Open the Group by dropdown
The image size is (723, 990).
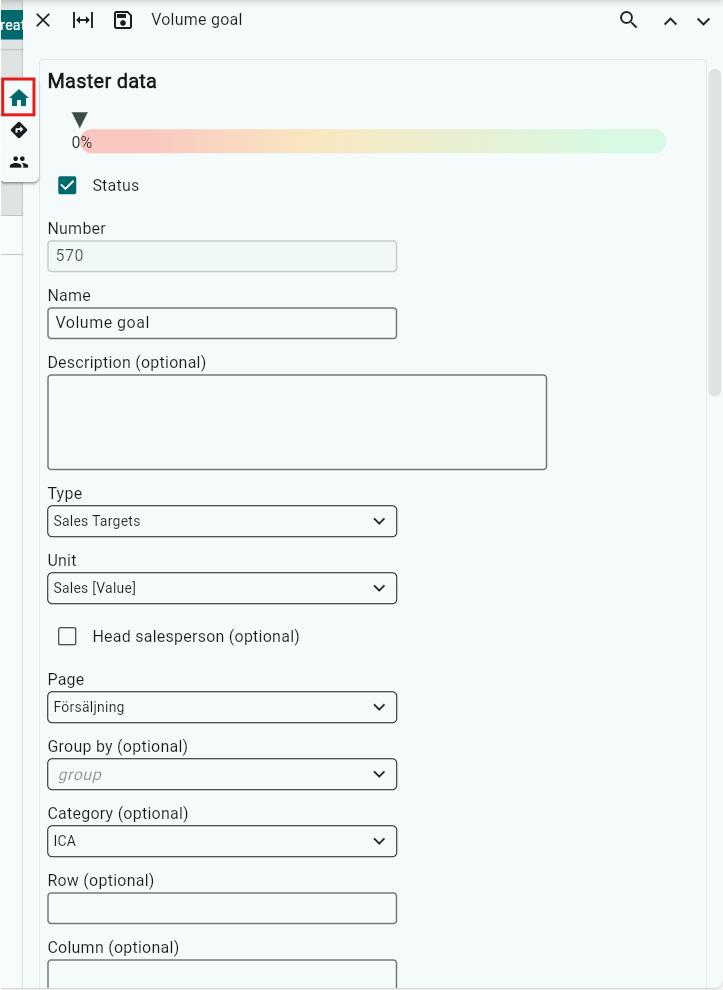[222, 774]
